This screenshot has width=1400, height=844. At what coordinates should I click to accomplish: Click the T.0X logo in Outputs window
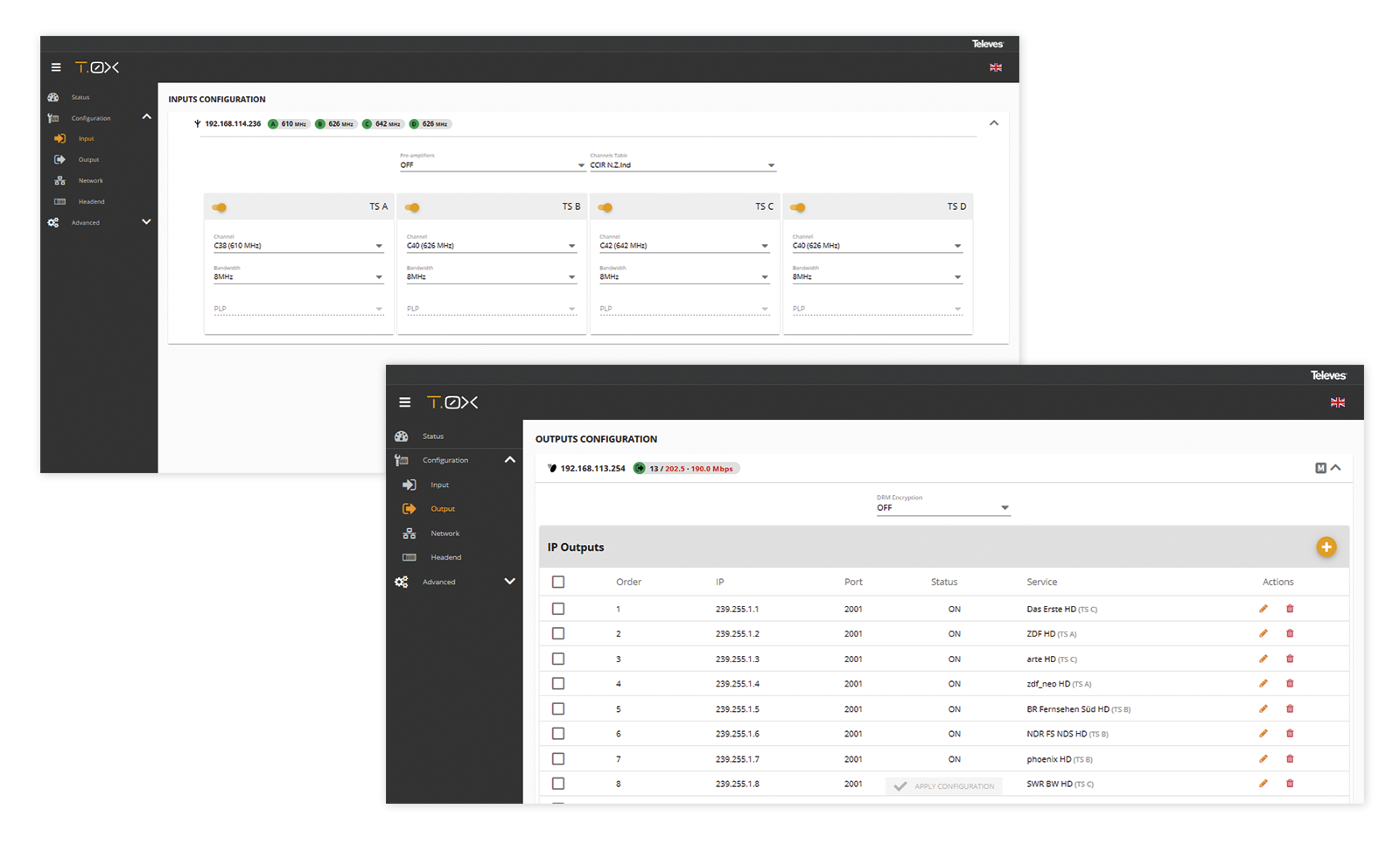click(452, 402)
